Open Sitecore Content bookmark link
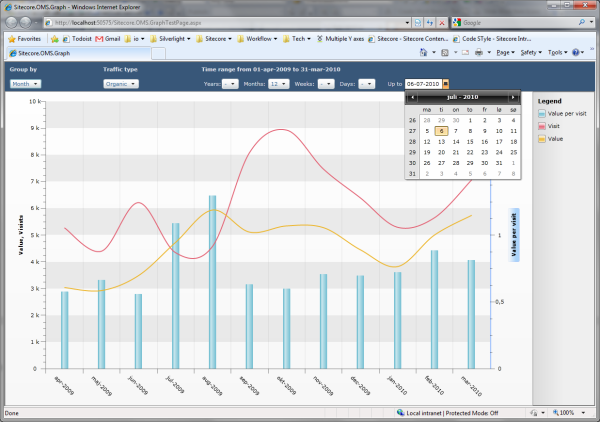The width and height of the screenshot is (600, 422). tap(408, 39)
